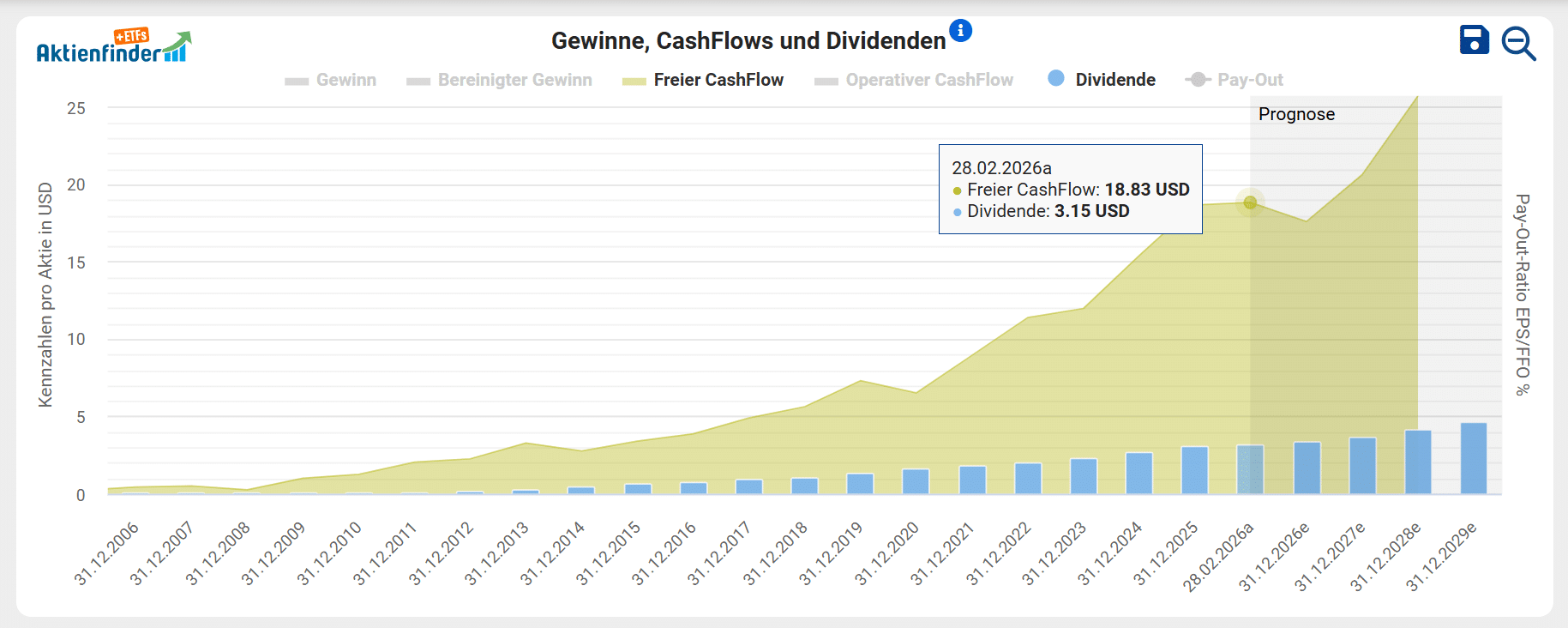Enable the Bereinigter Gewinn series
The height and width of the screenshot is (628, 1568).
[x=500, y=80]
